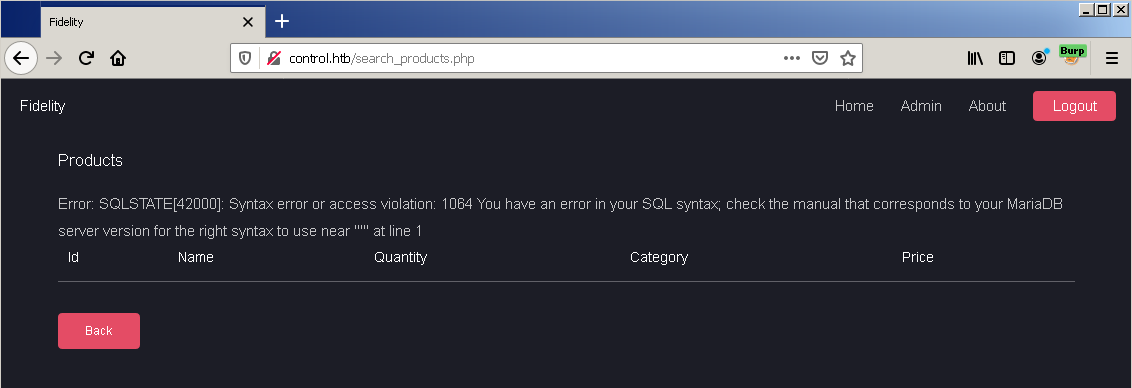Click the Fidelity site brand link
This screenshot has width=1132, height=388.
click(x=43, y=106)
